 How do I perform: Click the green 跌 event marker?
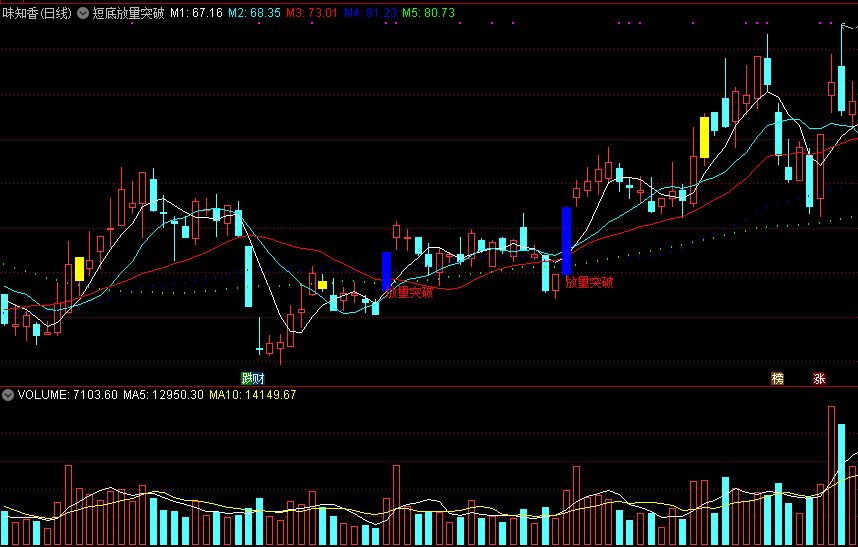click(x=247, y=379)
